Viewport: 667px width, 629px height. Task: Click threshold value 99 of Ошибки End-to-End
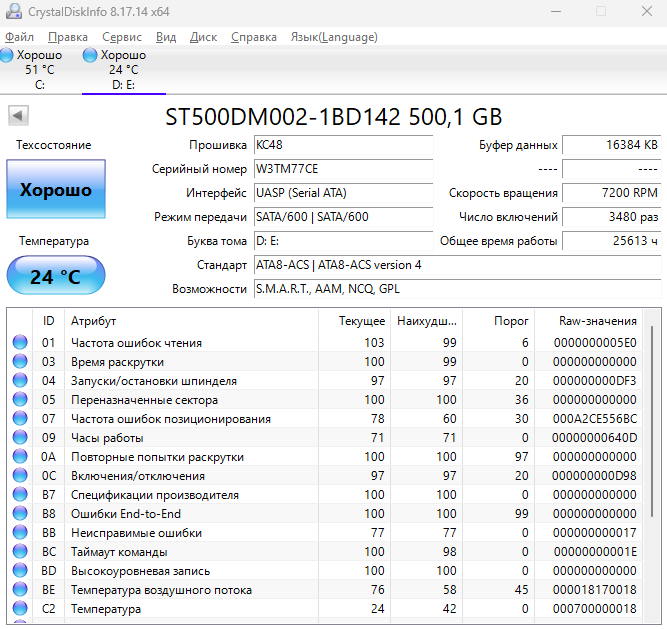522,514
